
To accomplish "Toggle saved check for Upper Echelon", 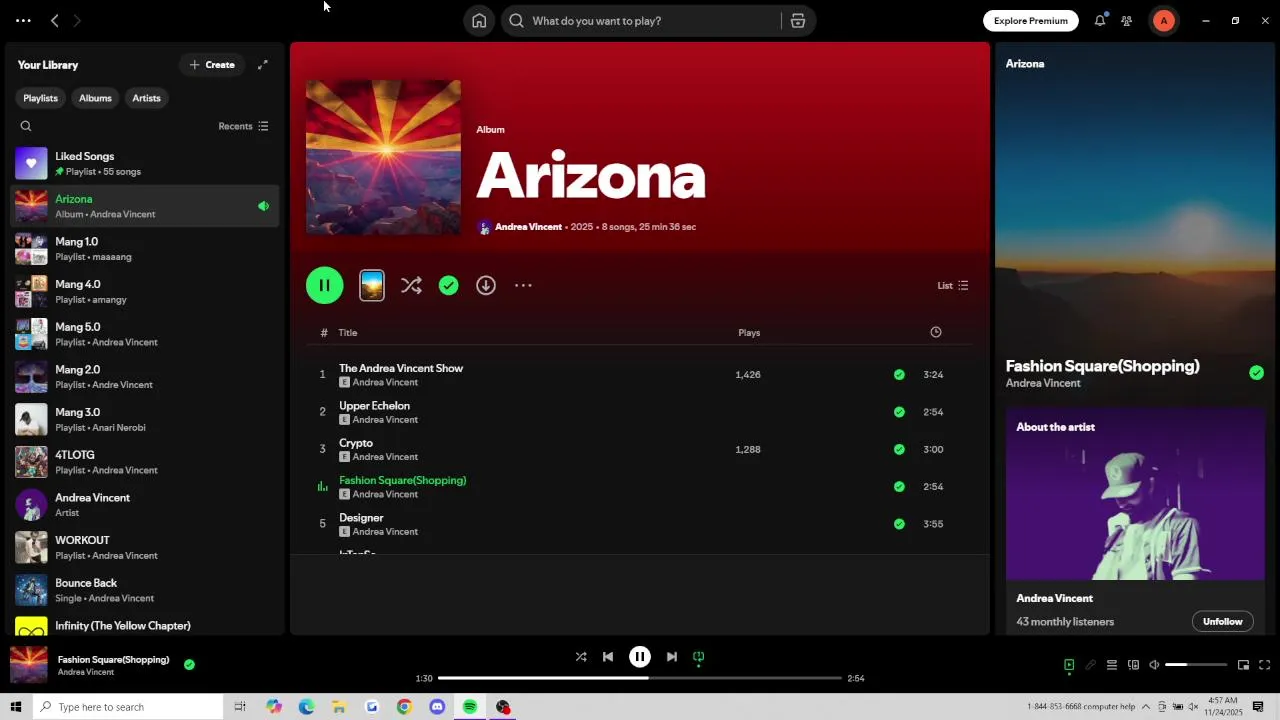I will (899, 412).
